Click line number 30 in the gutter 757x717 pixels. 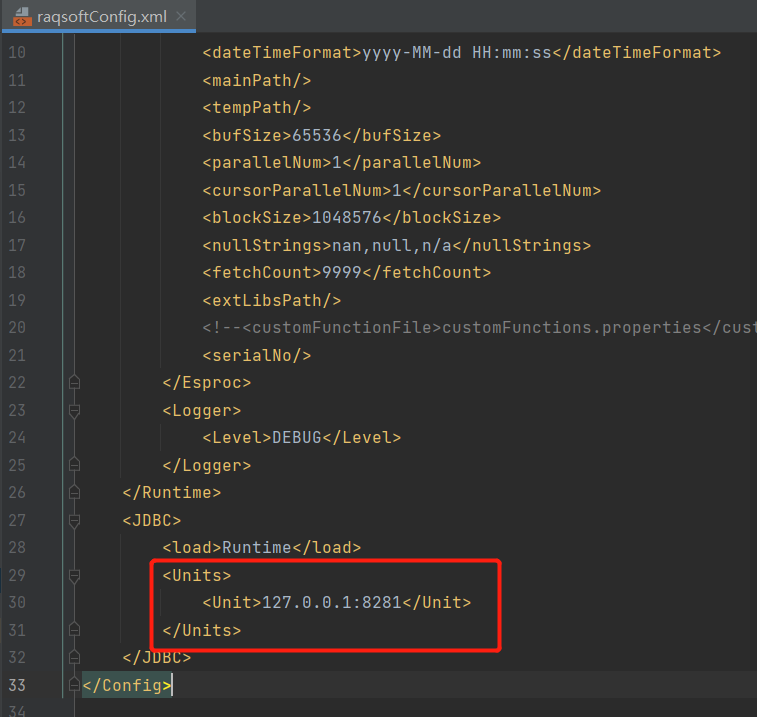pyautogui.click(x=17, y=603)
